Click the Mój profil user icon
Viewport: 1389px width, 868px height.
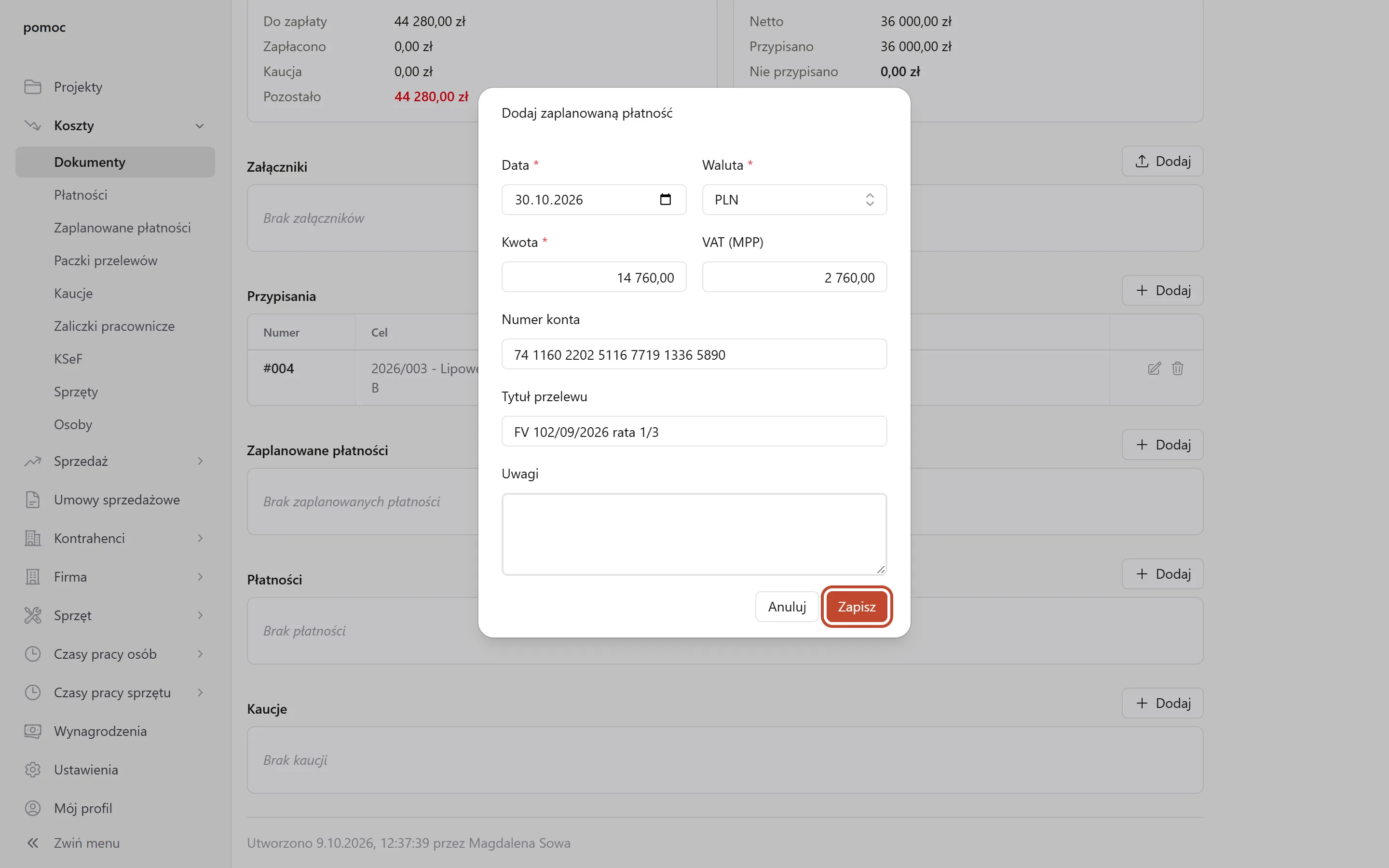33,808
